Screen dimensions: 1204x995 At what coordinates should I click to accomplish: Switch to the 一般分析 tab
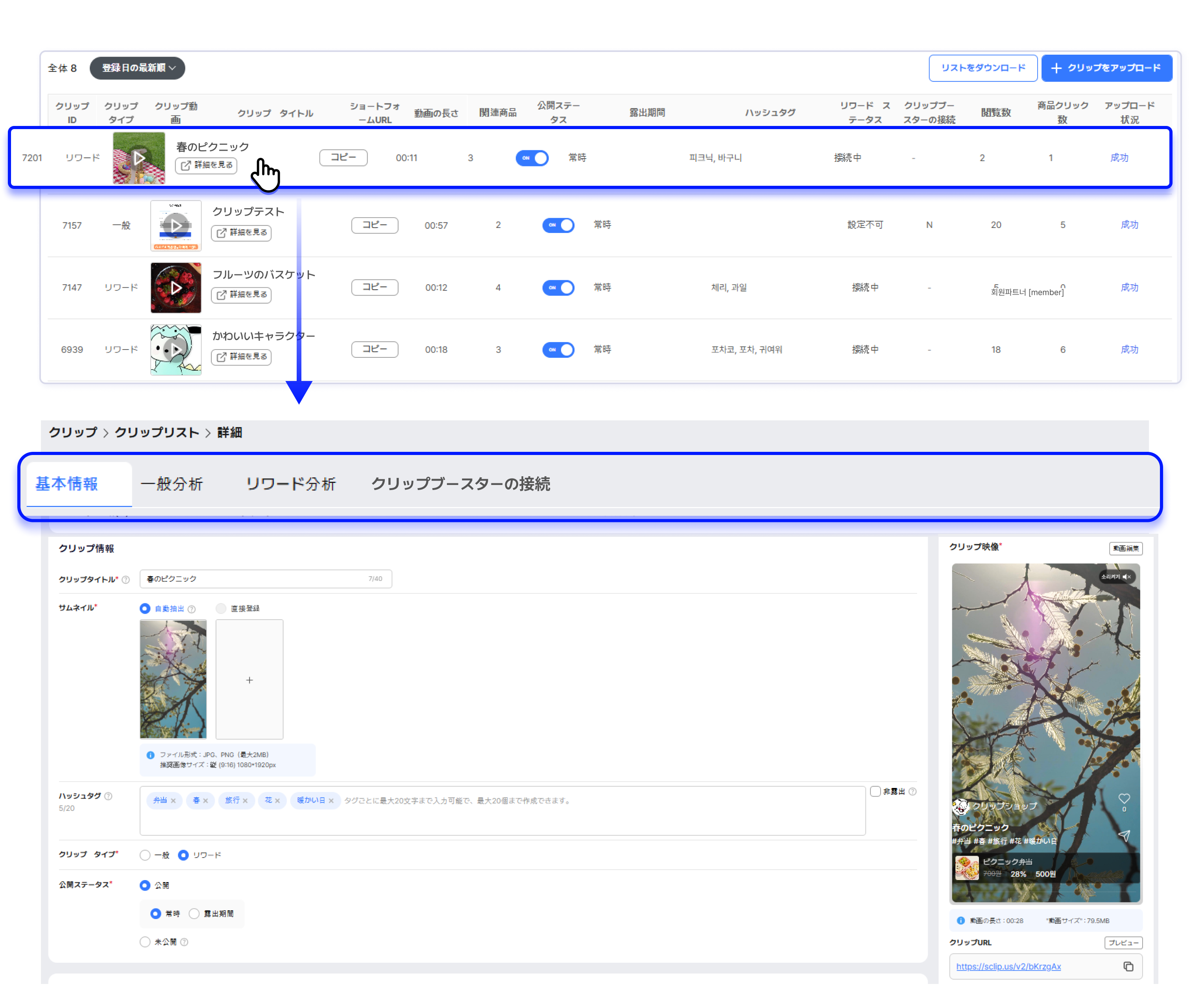[171, 484]
